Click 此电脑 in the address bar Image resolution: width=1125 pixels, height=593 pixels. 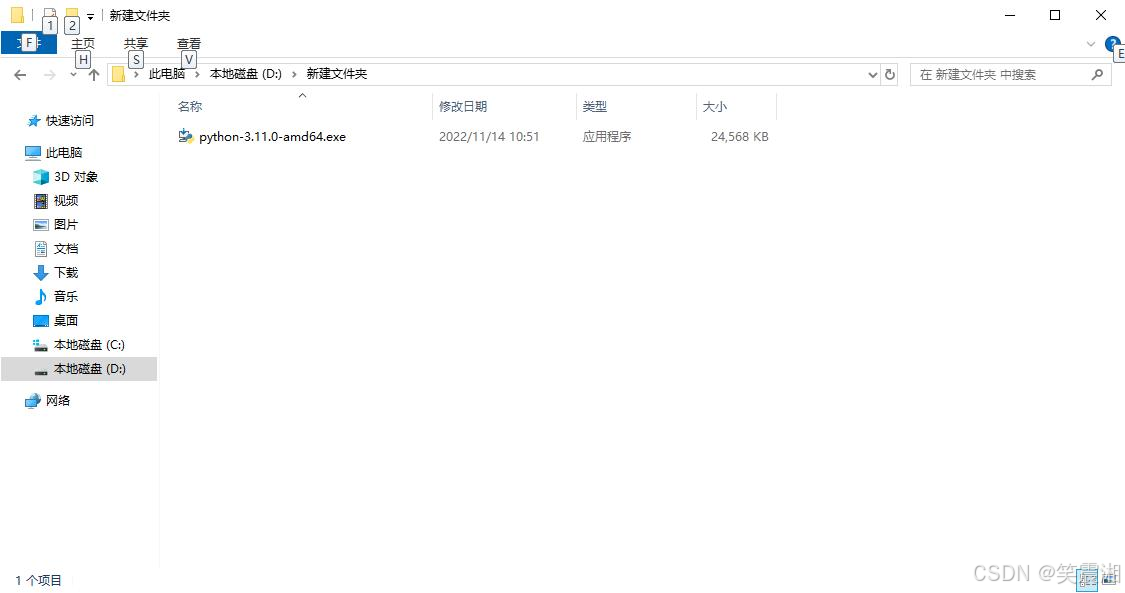point(166,74)
